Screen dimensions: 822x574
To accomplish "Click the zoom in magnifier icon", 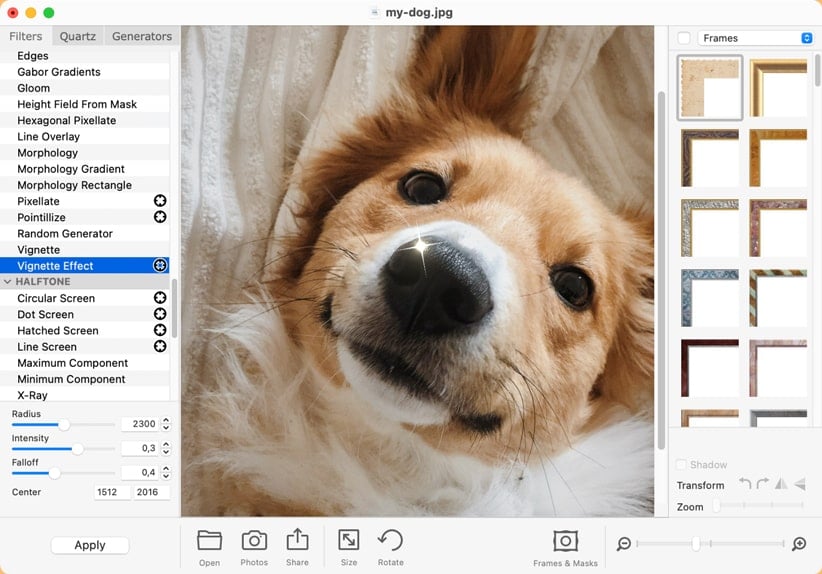I will point(799,544).
